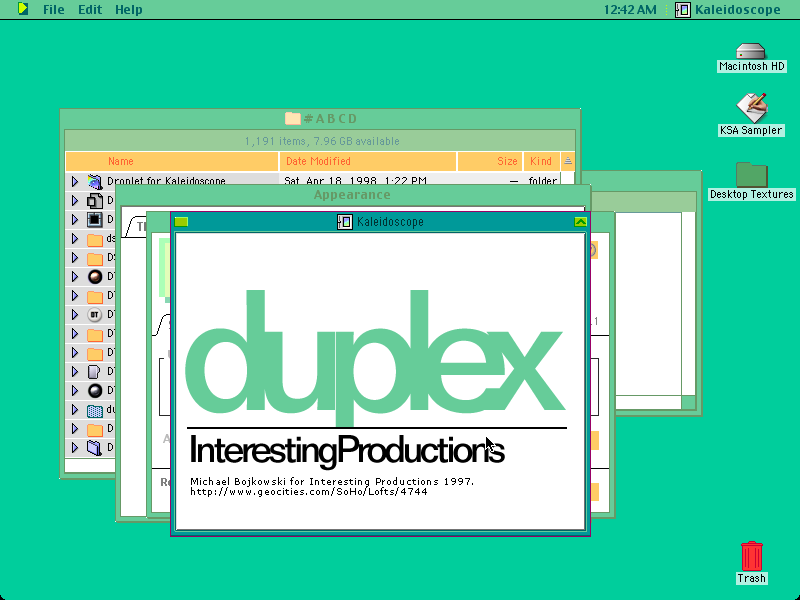Expand the triangle beside the copper sphere

tap(74, 277)
